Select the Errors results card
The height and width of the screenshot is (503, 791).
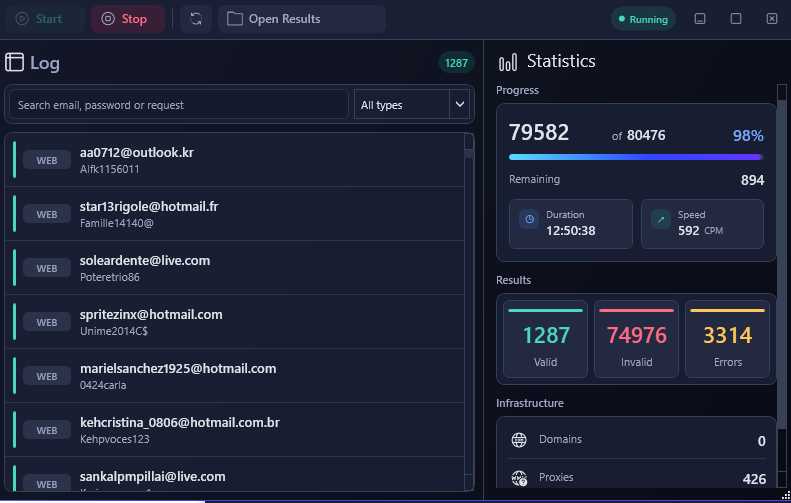tap(727, 339)
